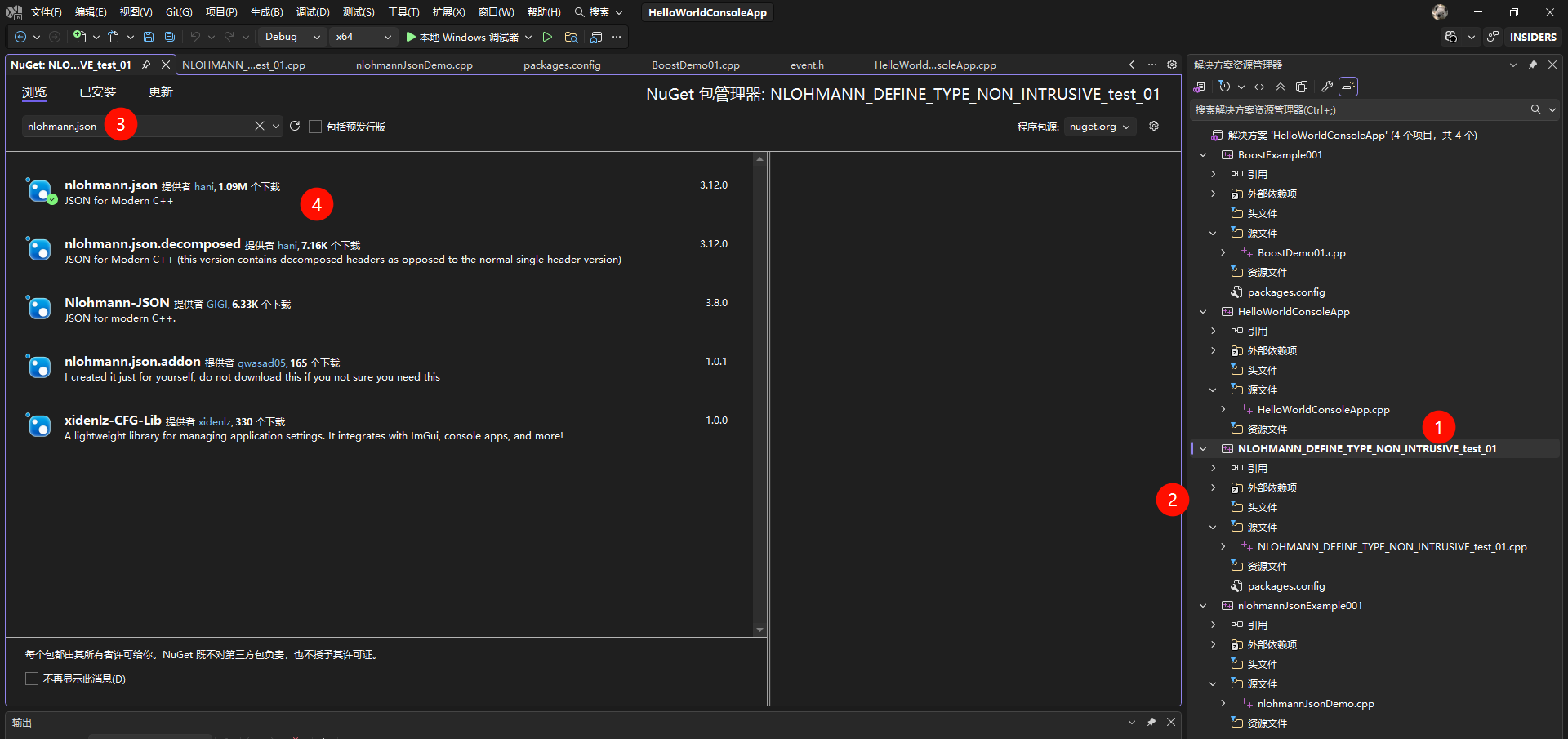The width and height of the screenshot is (1568, 739).
Task: Open the 扩展(X) menu
Action: point(448,12)
